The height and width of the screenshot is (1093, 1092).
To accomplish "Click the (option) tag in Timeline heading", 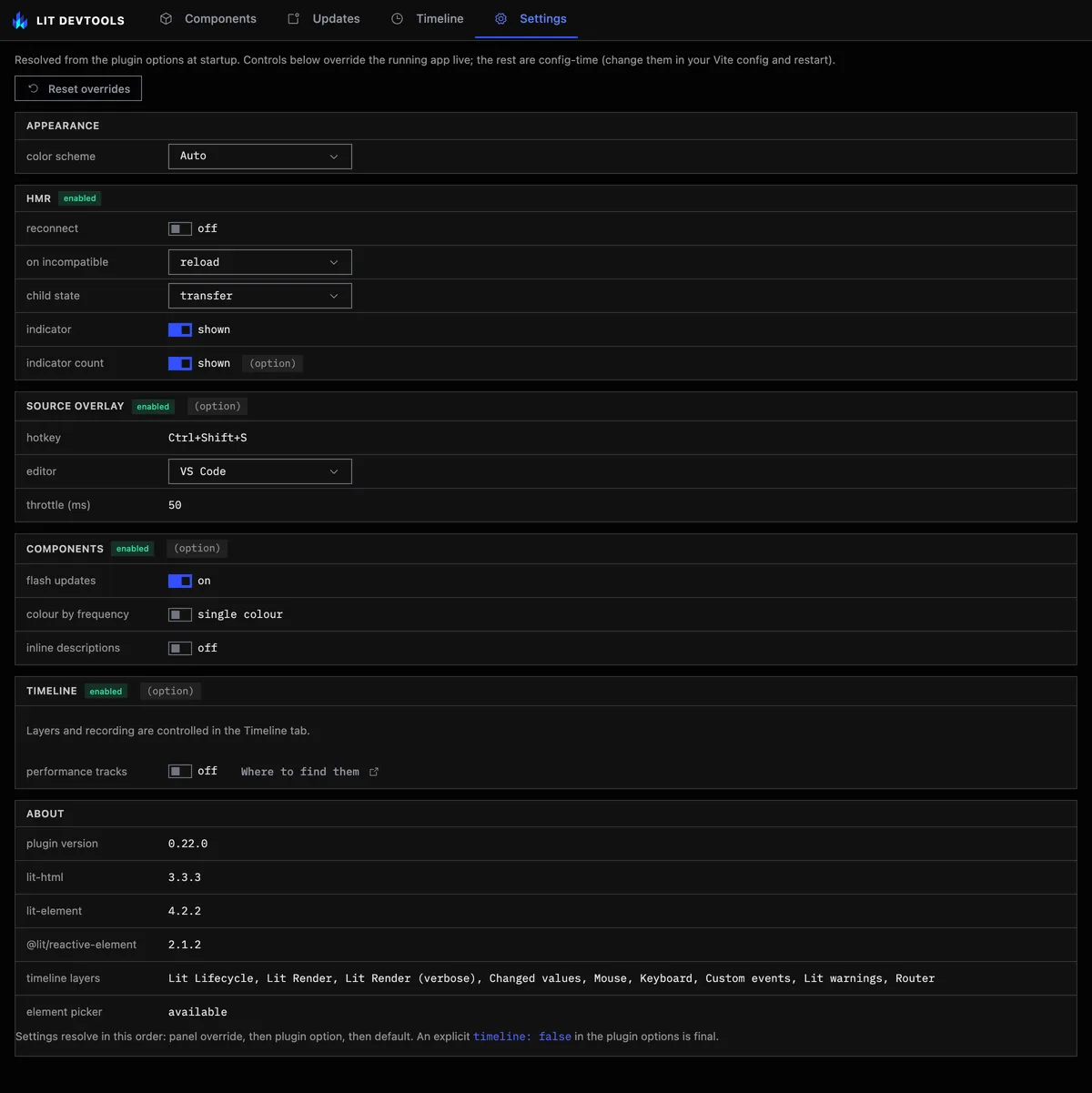I will click(170, 691).
